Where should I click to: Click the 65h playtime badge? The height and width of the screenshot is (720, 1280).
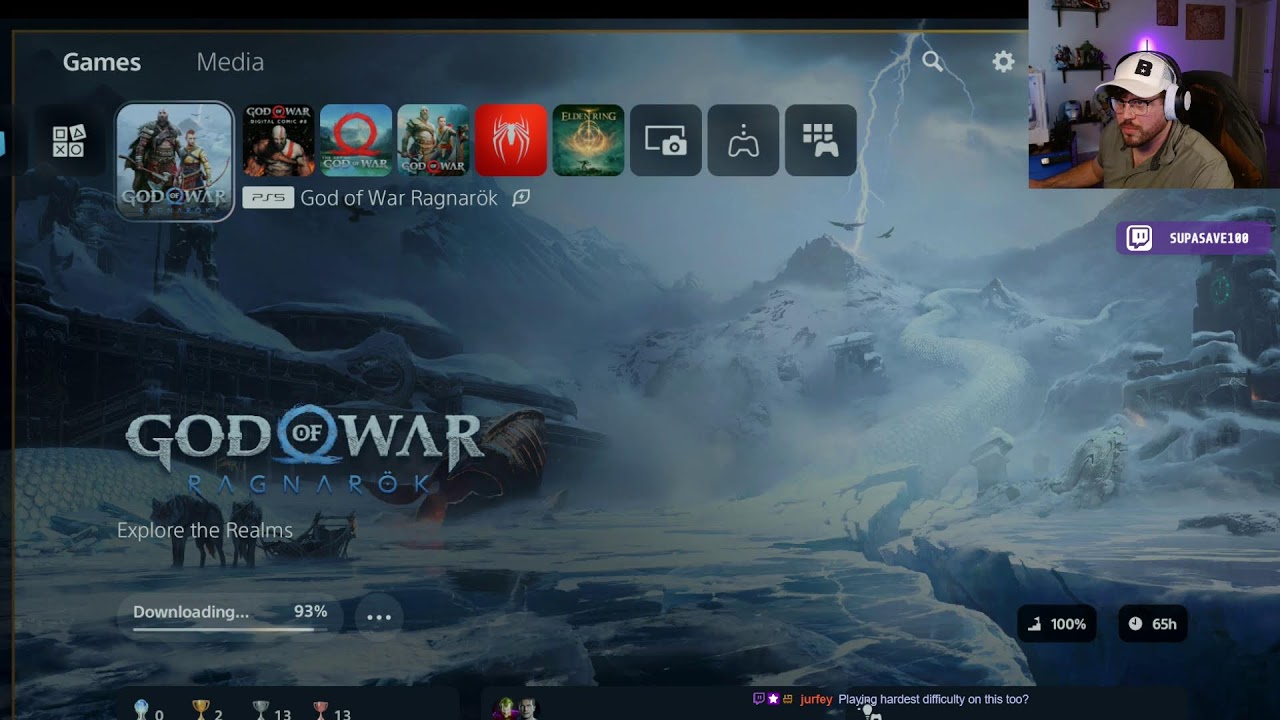(x=1153, y=624)
